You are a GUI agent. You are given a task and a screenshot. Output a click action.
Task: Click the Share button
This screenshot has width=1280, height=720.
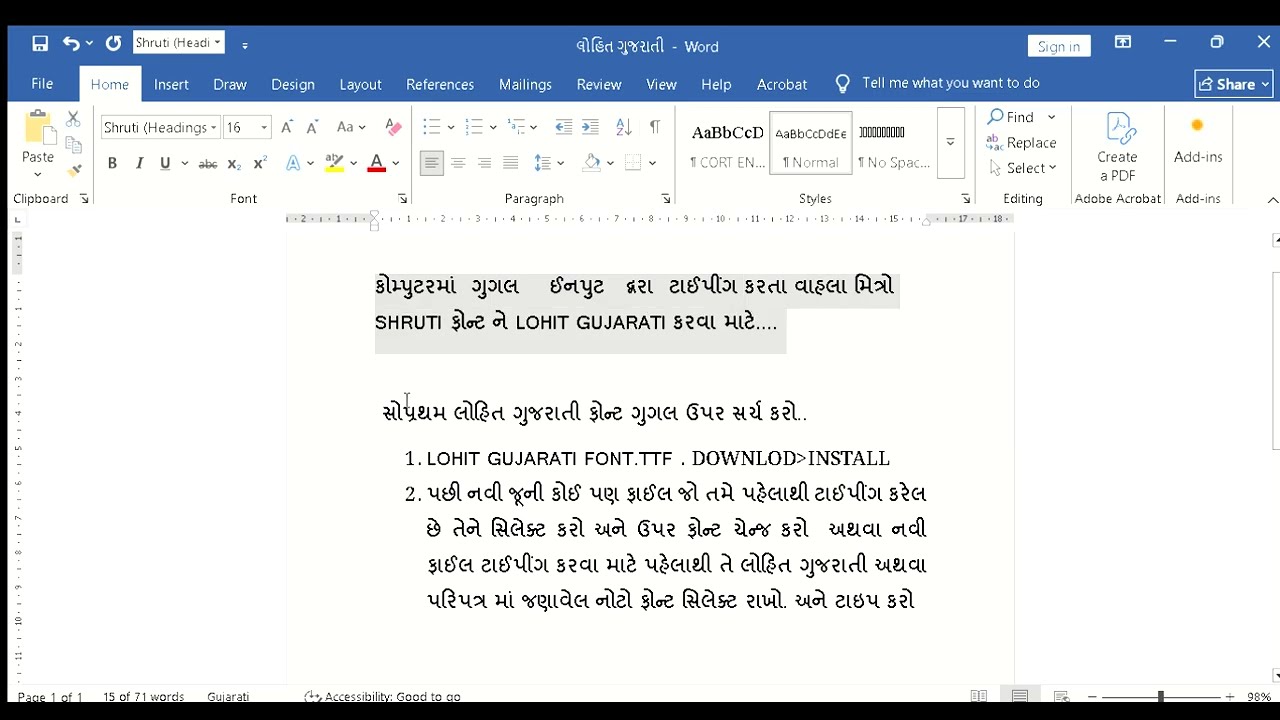[x=1234, y=84]
